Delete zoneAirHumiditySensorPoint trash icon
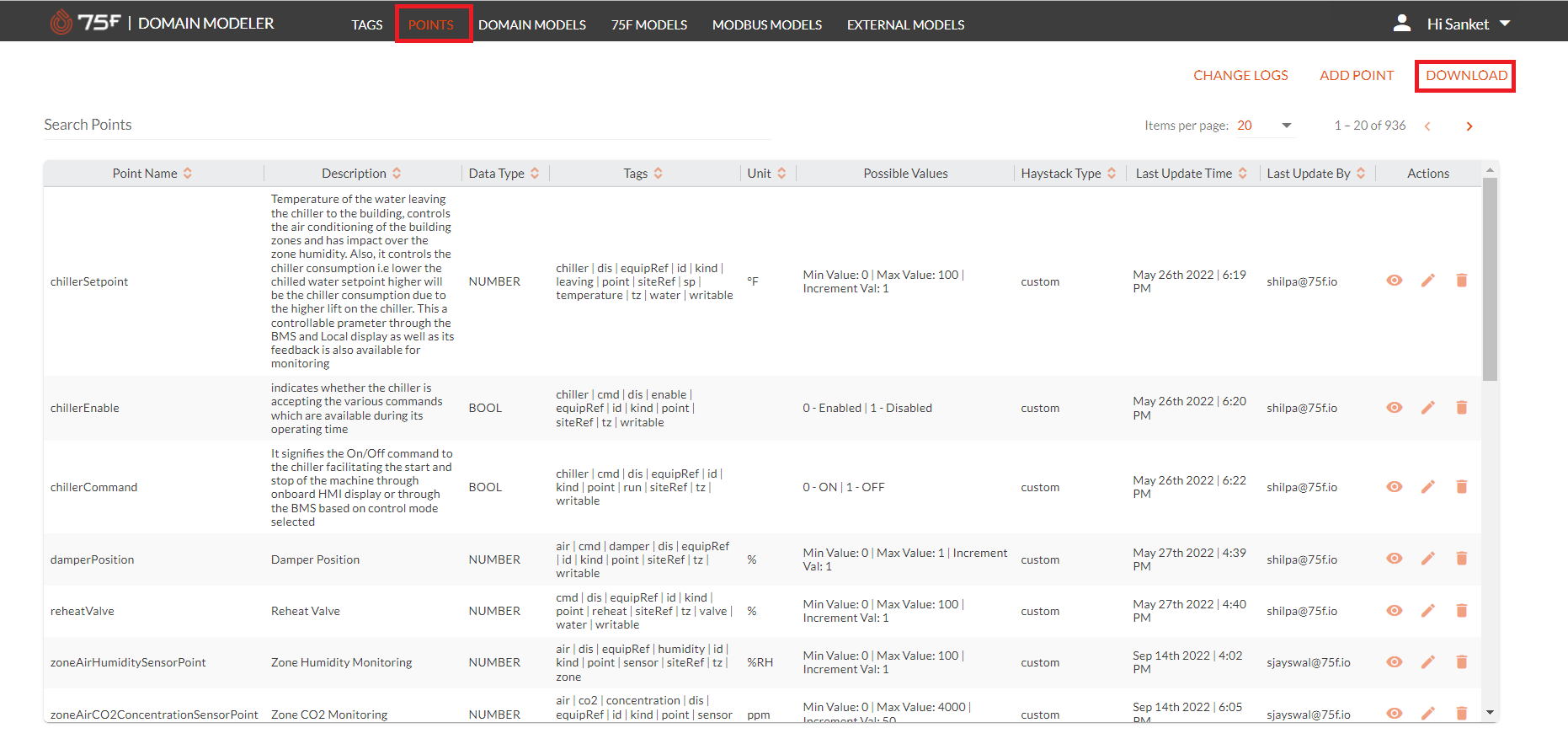The image size is (1568, 744). click(x=1462, y=662)
